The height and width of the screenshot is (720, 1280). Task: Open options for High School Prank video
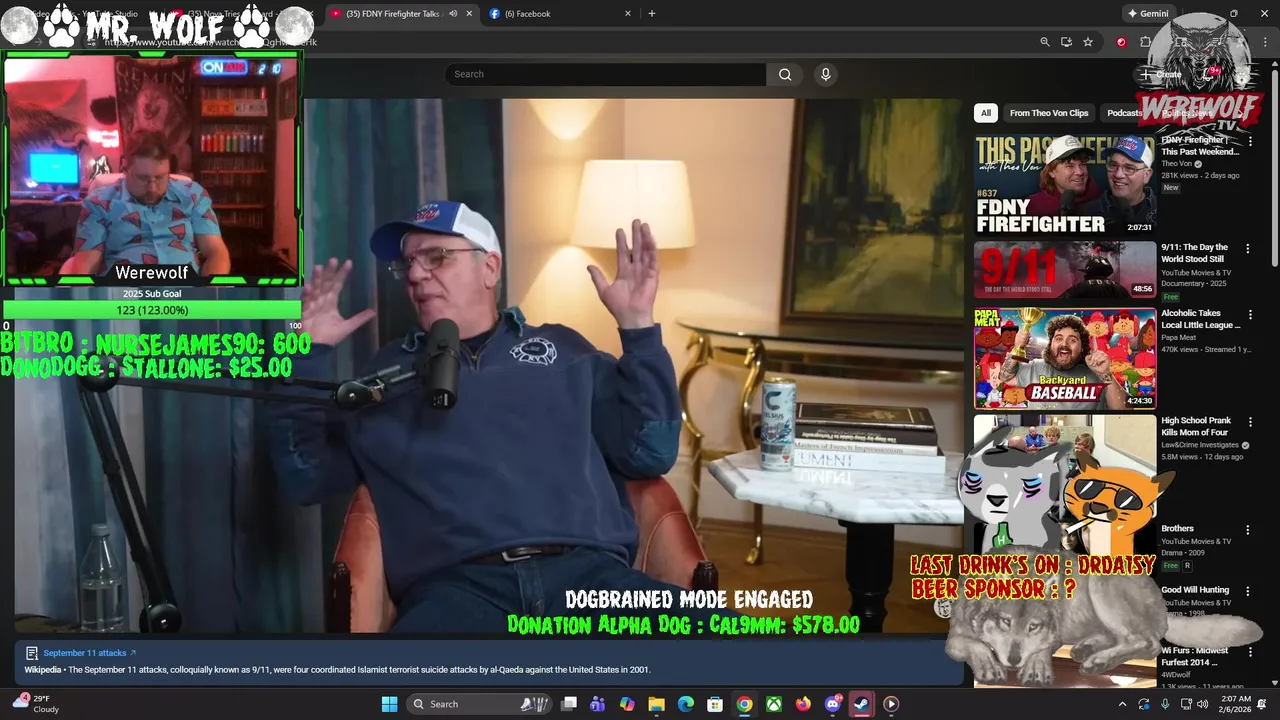tap(1248, 421)
